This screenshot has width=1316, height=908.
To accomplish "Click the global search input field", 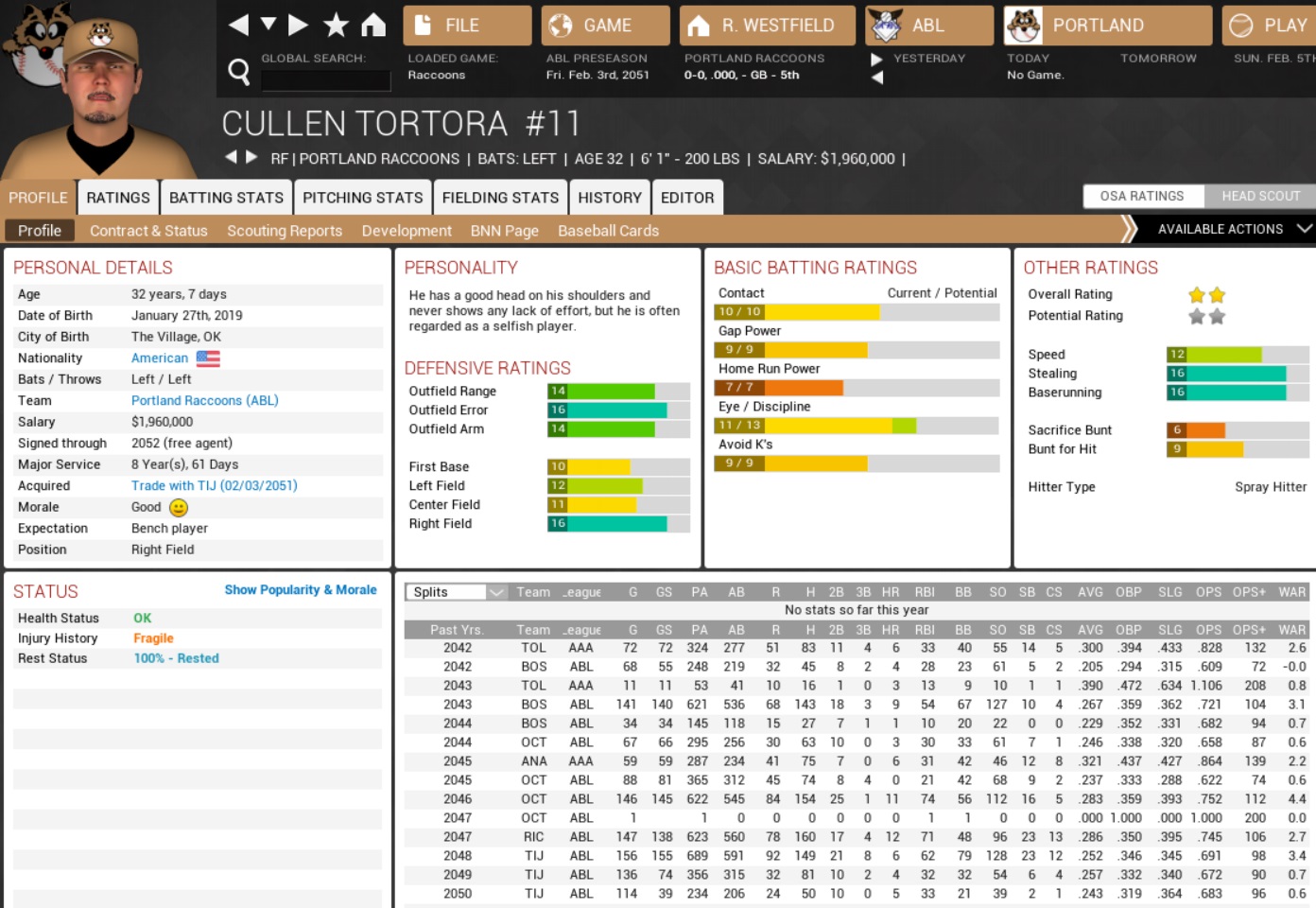I will [325, 80].
